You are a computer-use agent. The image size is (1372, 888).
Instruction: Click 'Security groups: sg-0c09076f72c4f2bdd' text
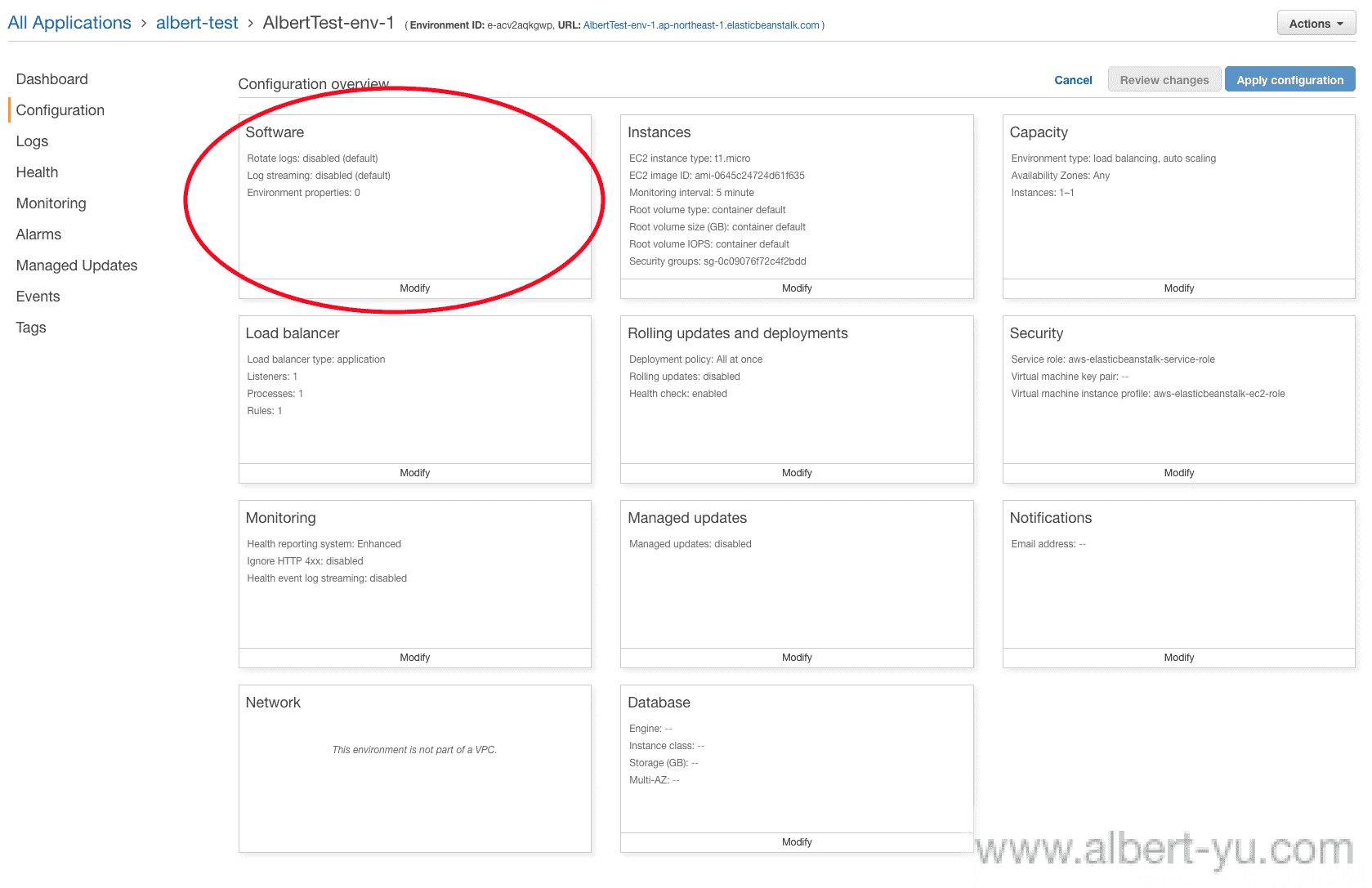pyautogui.click(x=717, y=261)
